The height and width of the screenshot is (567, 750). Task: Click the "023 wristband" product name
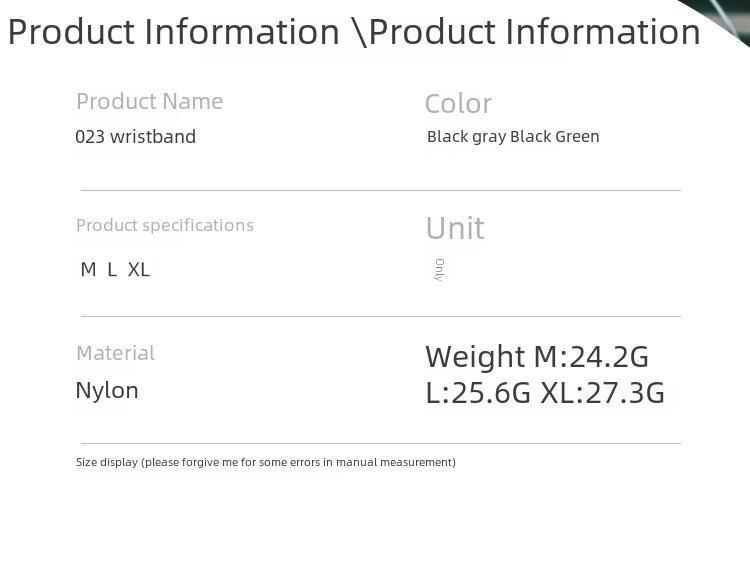tap(135, 137)
